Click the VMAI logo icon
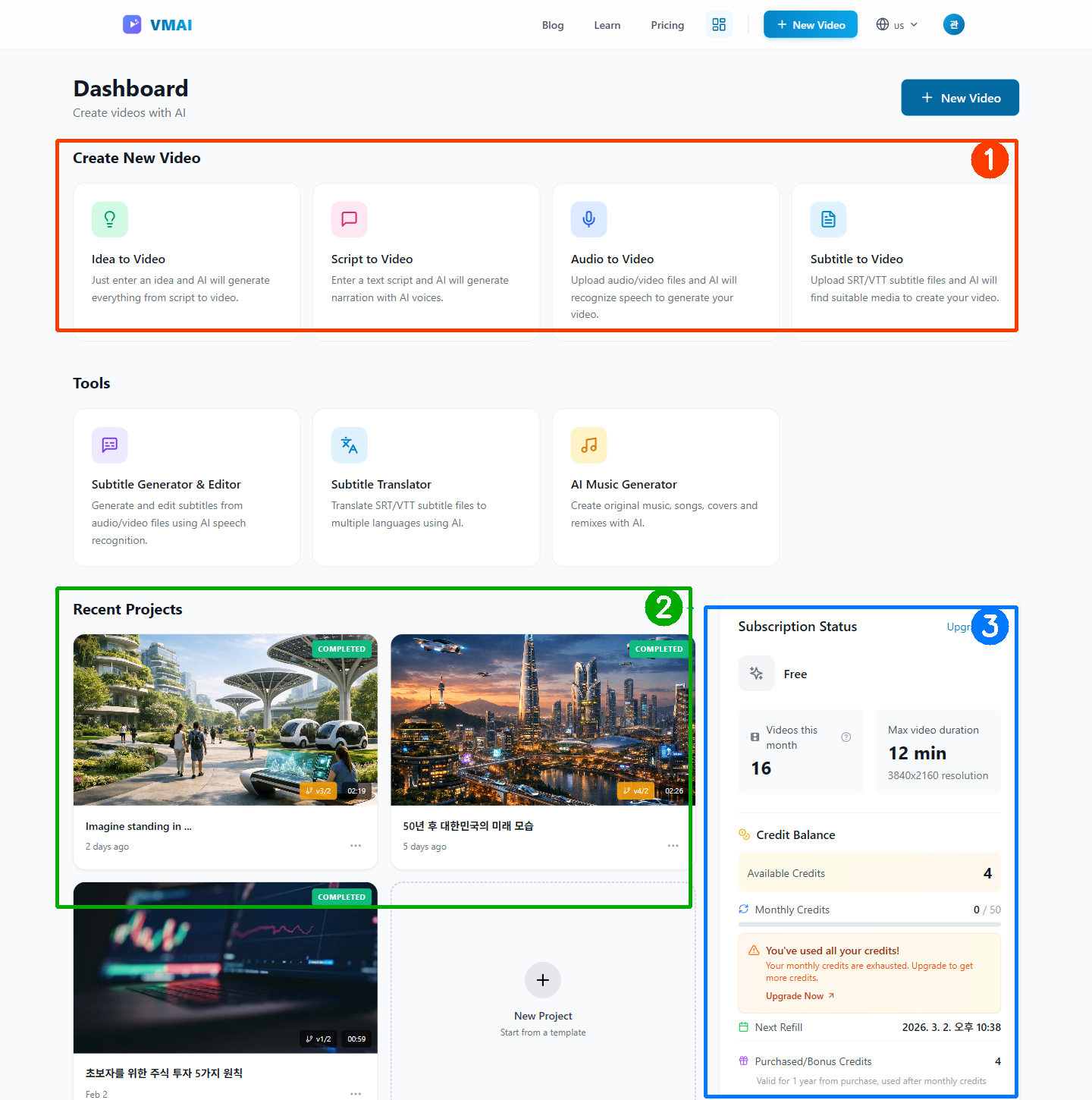 coord(132,24)
